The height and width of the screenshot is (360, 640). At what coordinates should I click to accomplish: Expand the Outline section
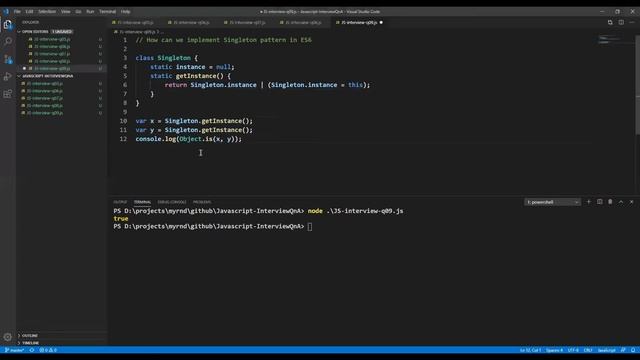[28, 336]
